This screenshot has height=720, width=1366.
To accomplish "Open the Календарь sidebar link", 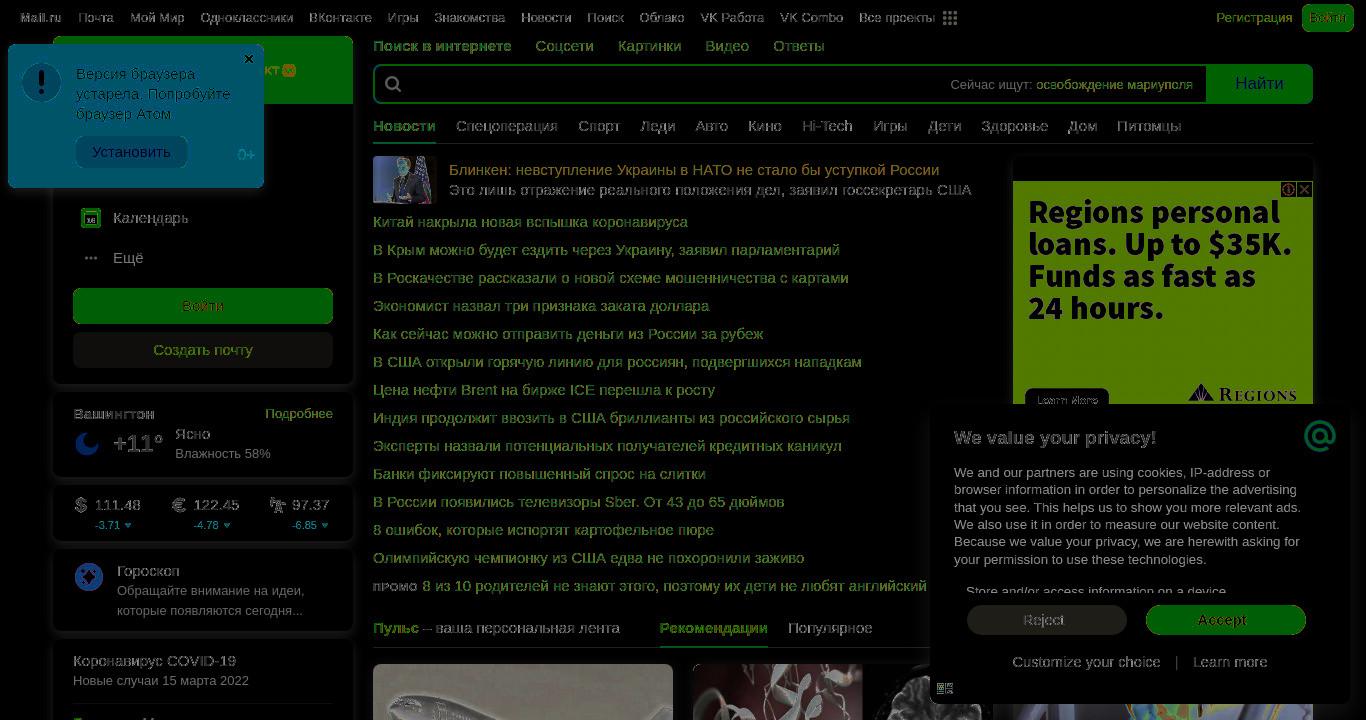I will (150, 218).
